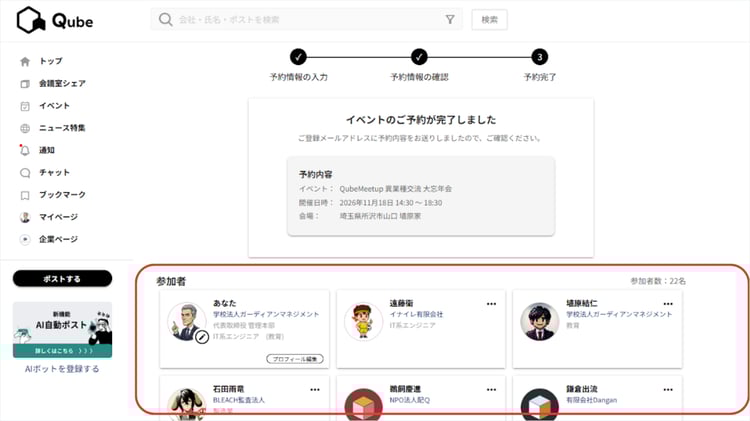
Task: Open マイページ in sidebar
Action: 58,217
